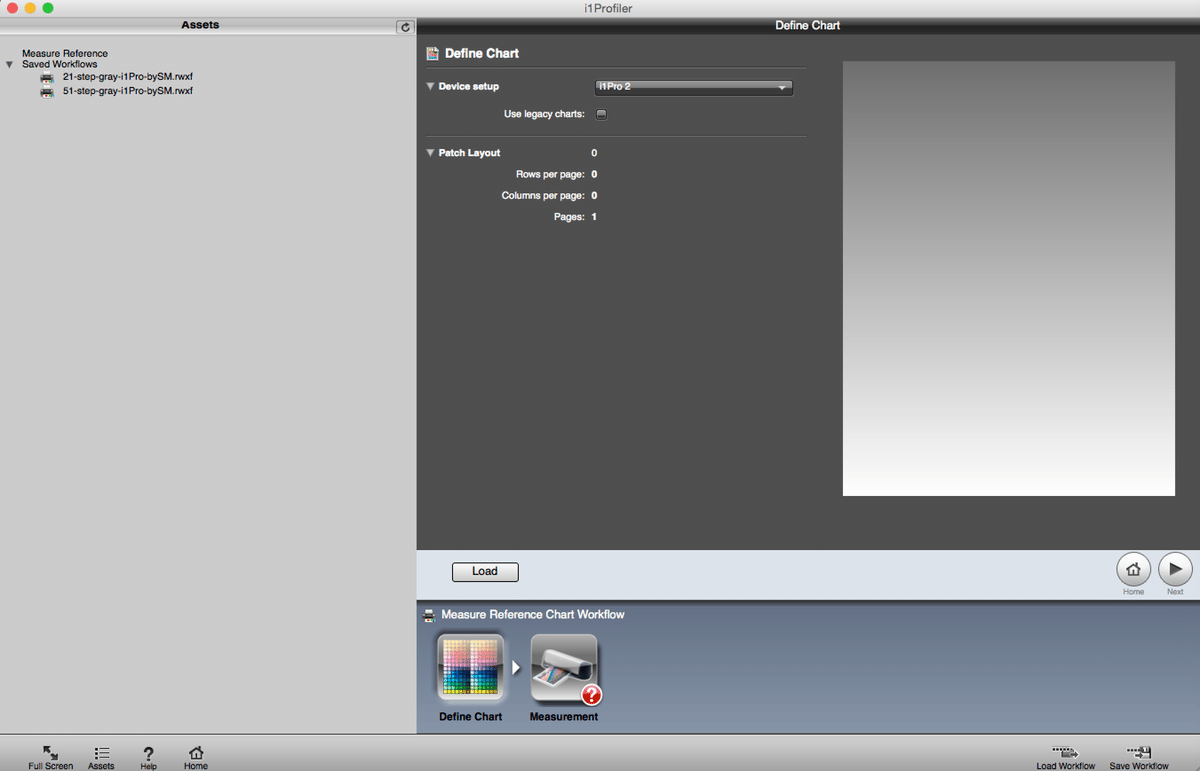Screen dimensions: 1200x771
Task: Advance with the round Next button
Action: [1175, 569]
